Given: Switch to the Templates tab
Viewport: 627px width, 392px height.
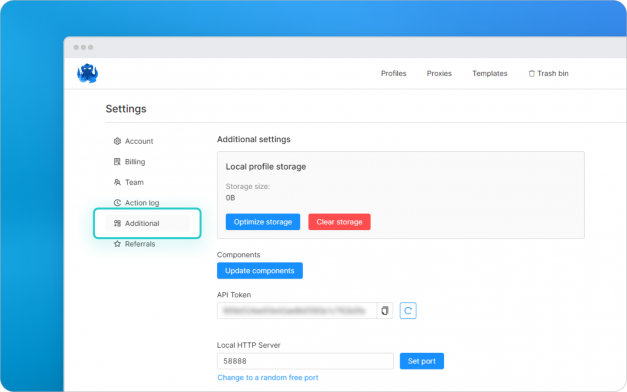Looking at the screenshot, I should 490,74.
